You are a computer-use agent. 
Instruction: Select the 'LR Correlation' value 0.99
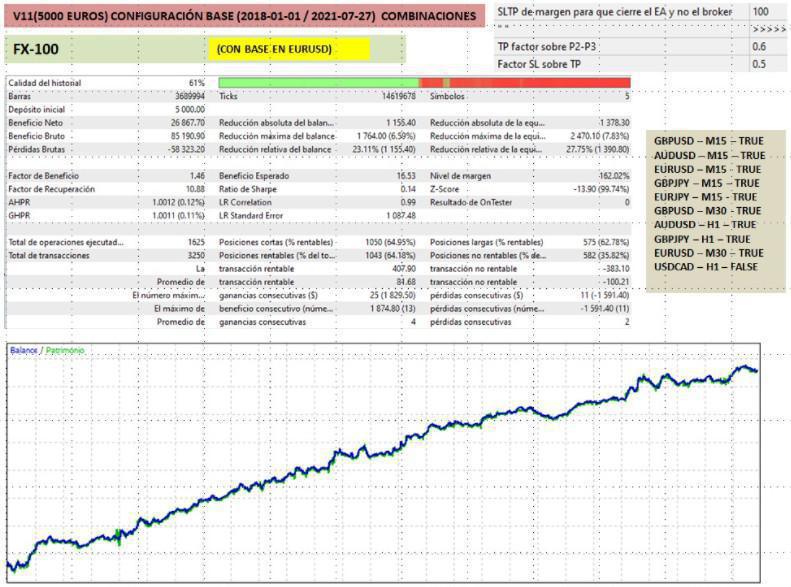408,202
